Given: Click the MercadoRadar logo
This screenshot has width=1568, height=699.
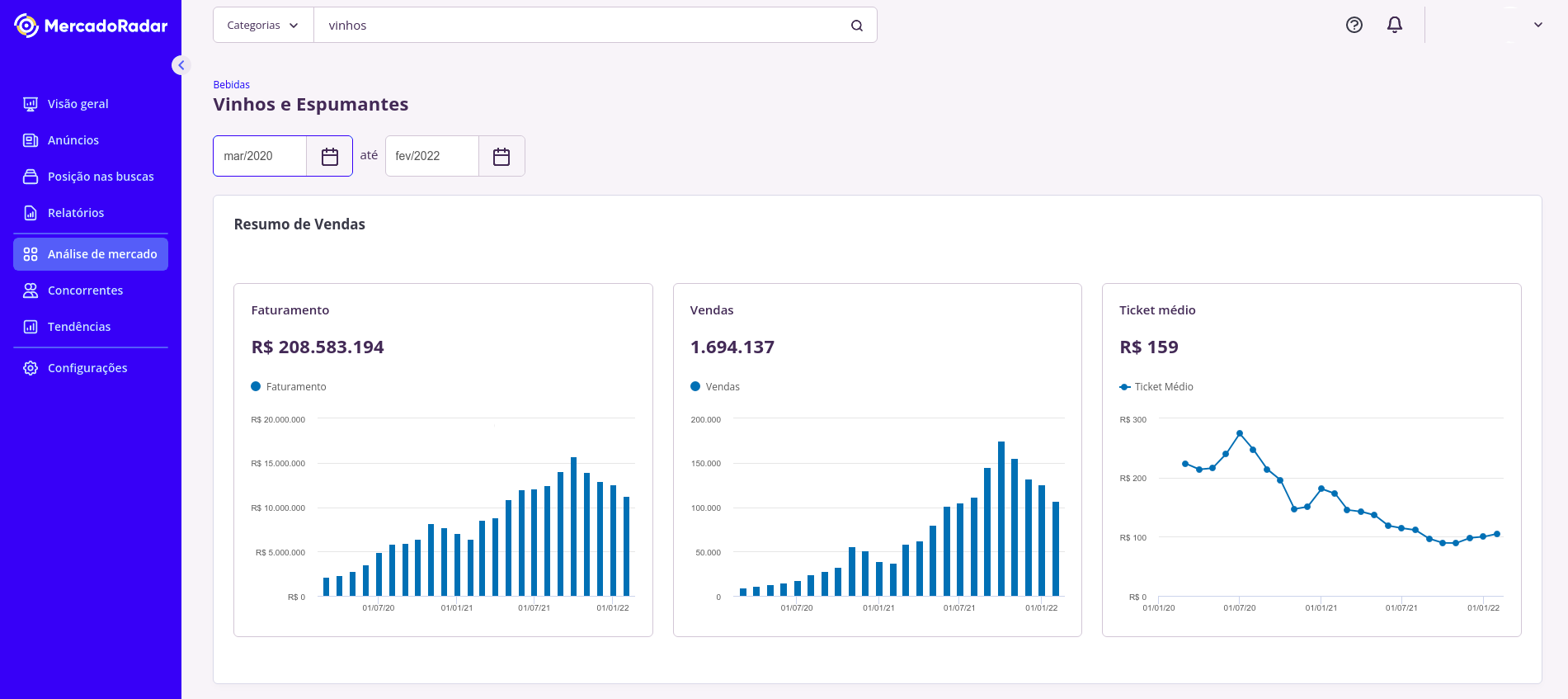Looking at the screenshot, I should (91, 26).
